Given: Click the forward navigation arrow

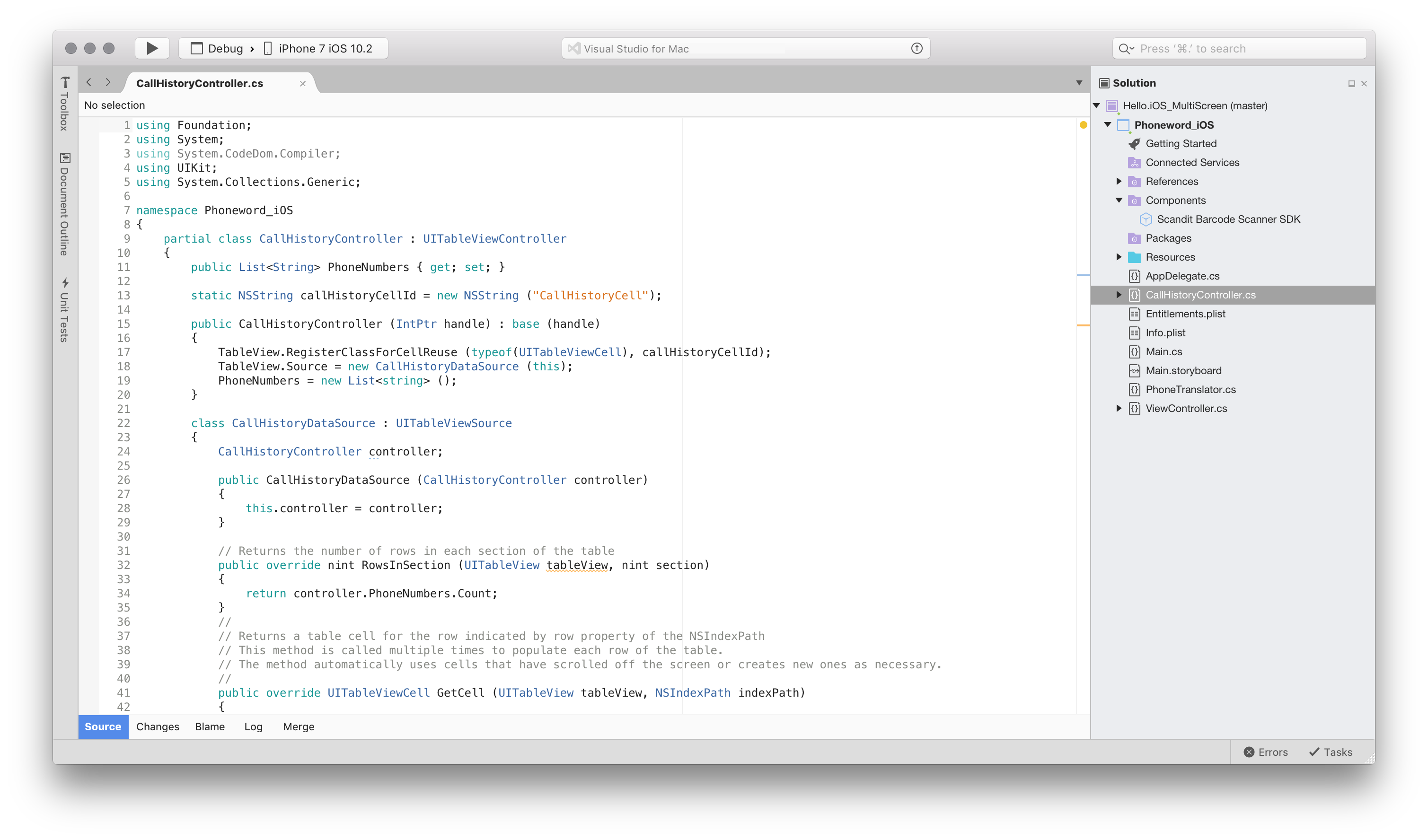Looking at the screenshot, I should click(x=109, y=82).
